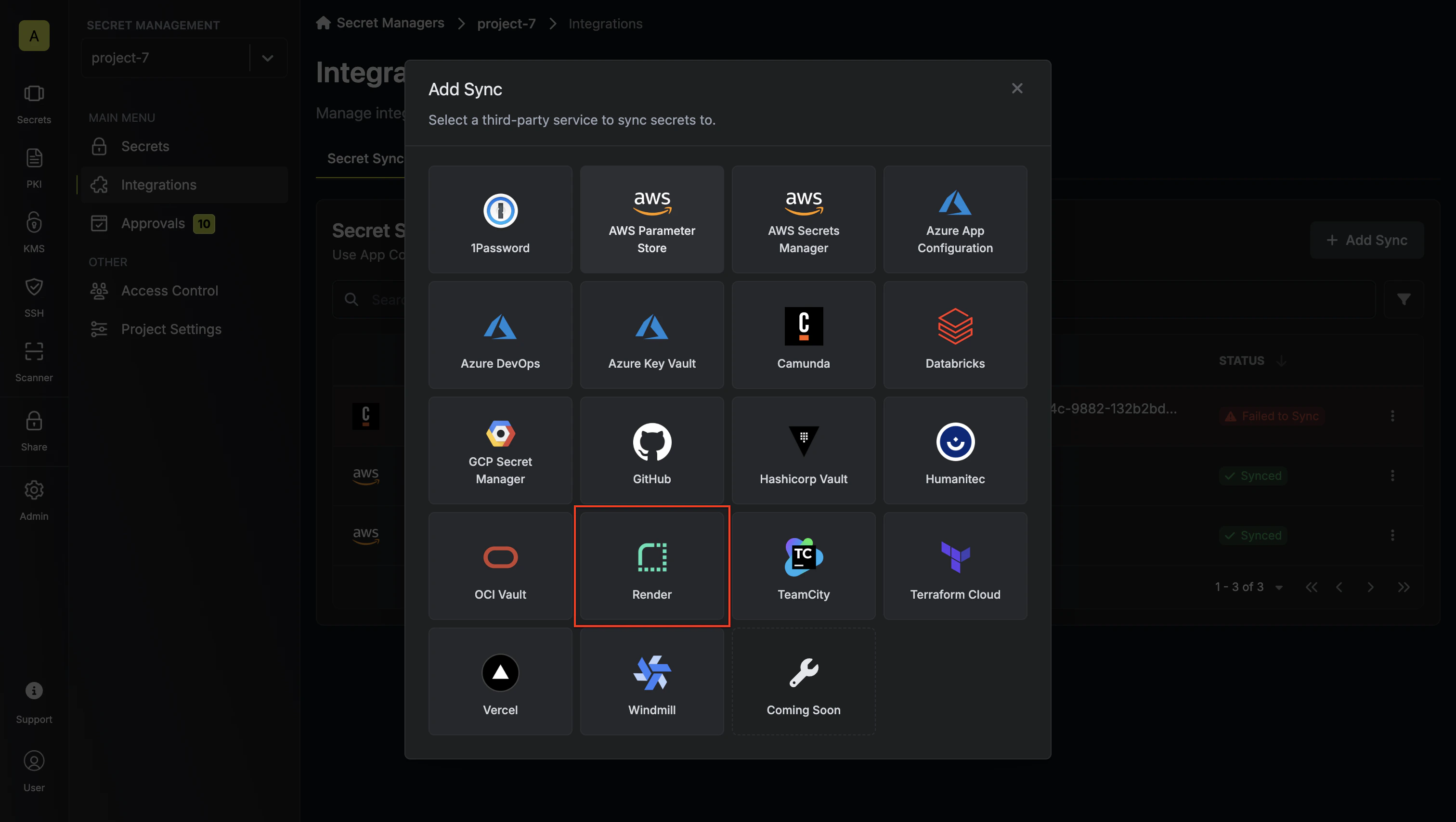
Task: Click the project-7 breadcrumb
Action: pos(506,24)
